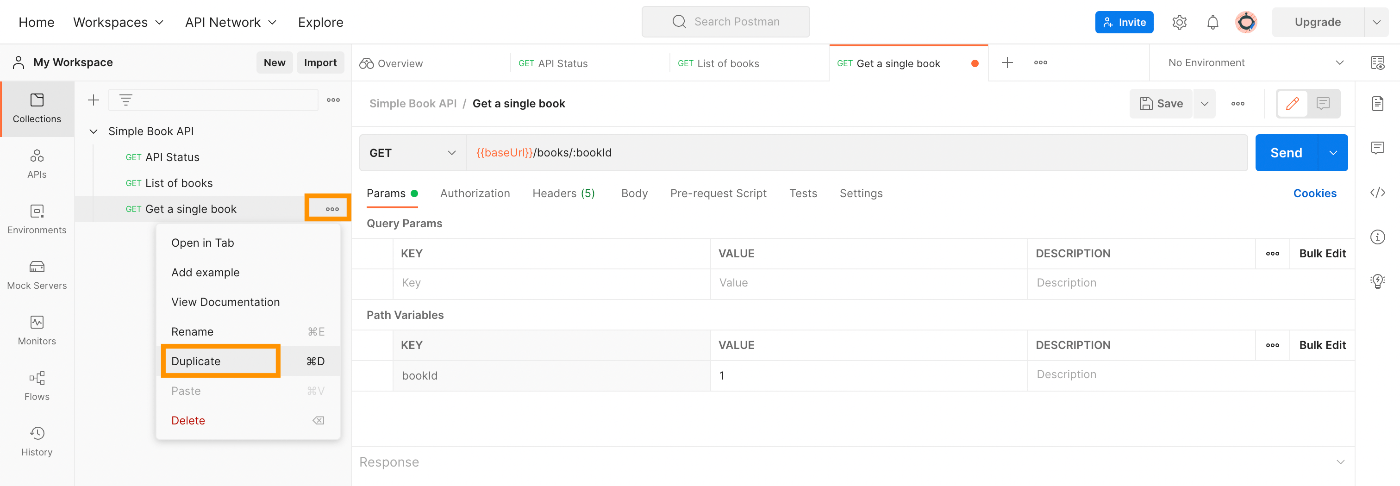The image size is (1400, 486).
Task: Open the environment quick look icon
Action: point(1378,63)
